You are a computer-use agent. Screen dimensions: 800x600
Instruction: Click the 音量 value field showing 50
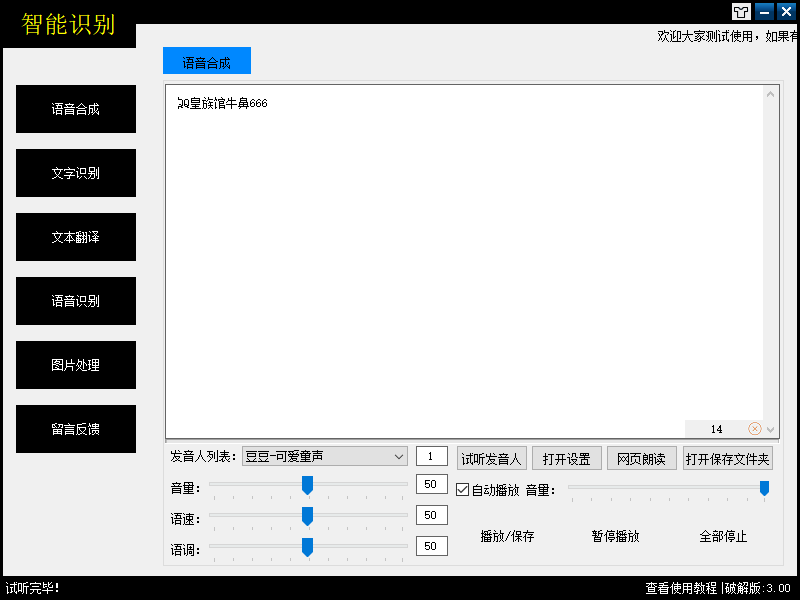point(432,484)
